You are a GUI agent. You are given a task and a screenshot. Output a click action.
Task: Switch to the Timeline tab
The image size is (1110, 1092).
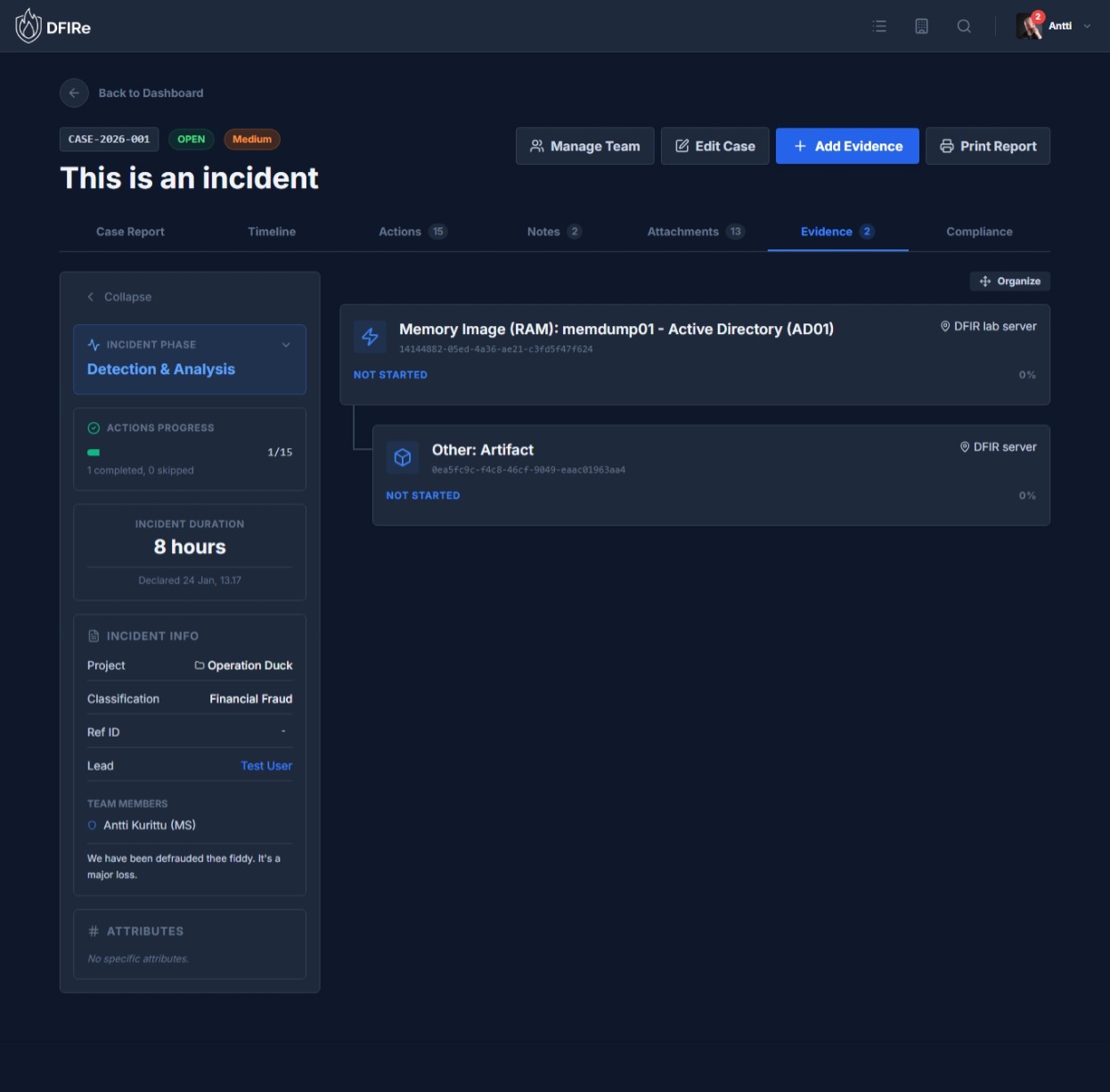pos(272,232)
